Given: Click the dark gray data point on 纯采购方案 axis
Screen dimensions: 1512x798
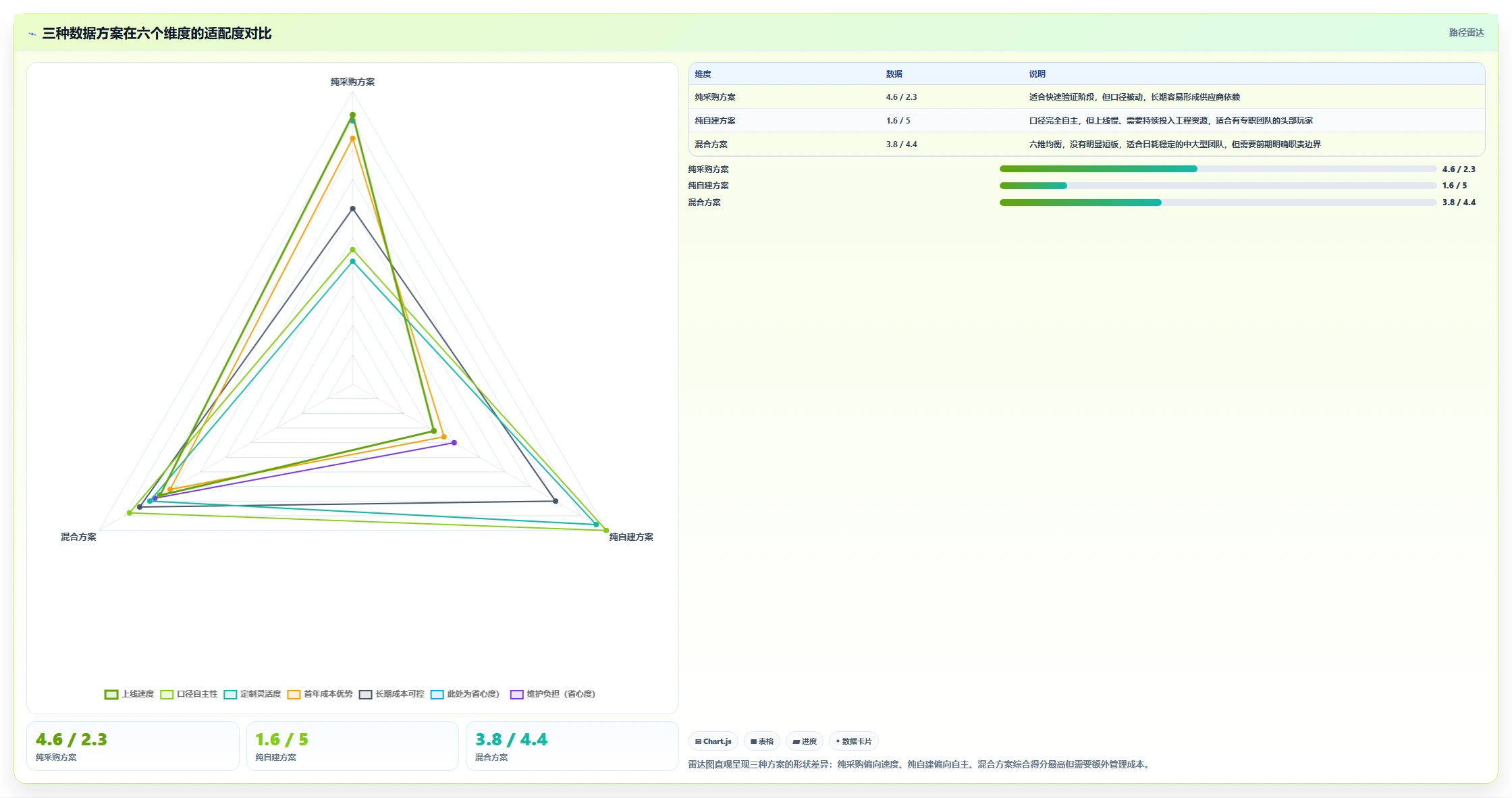Looking at the screenshot, I should tap(352, 209).
